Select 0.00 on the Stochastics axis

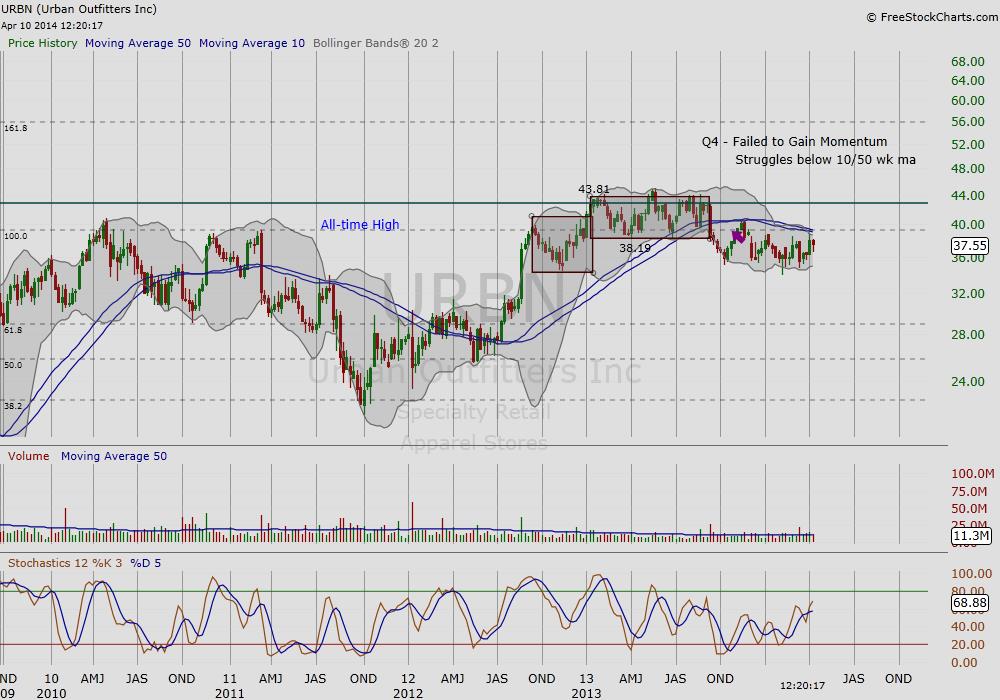point(964,662)
